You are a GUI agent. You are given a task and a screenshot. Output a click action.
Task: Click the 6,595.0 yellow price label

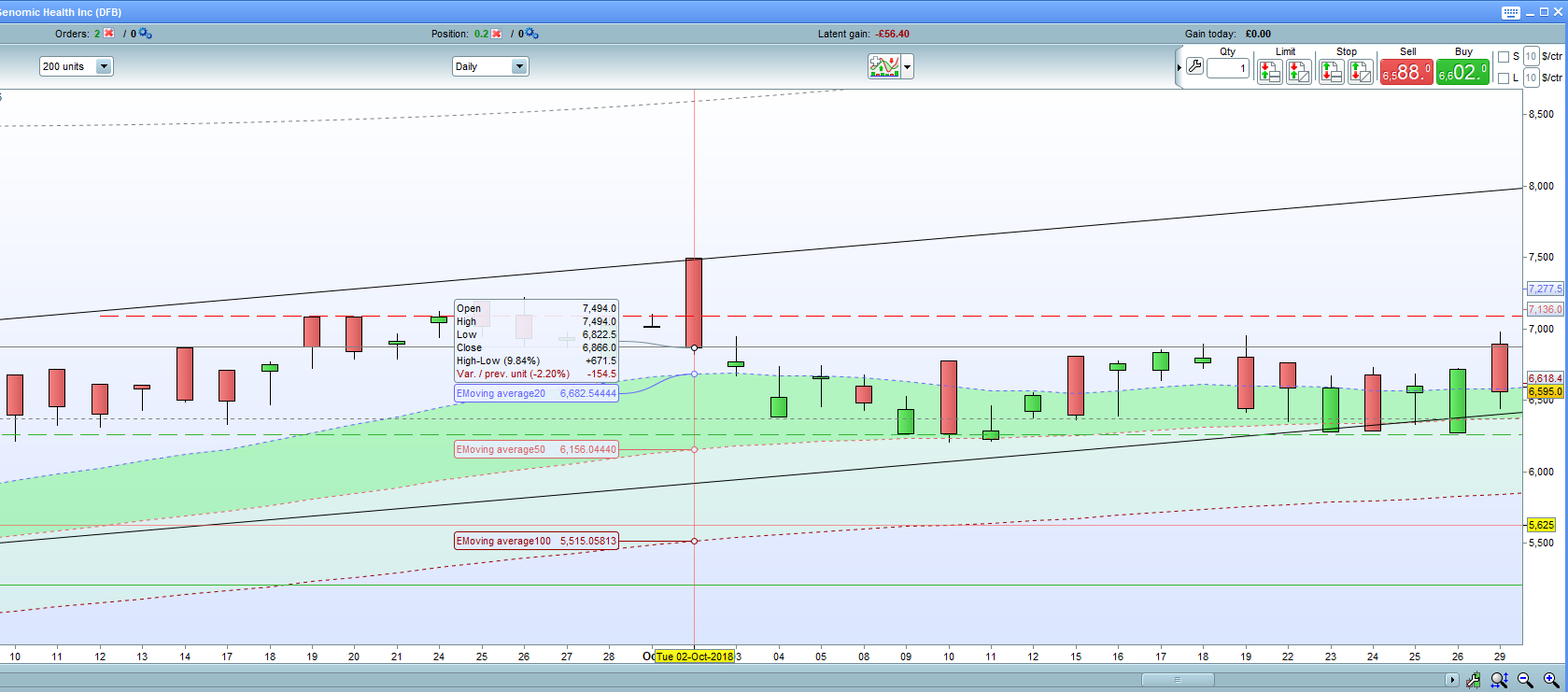[x=1545, y=391]
